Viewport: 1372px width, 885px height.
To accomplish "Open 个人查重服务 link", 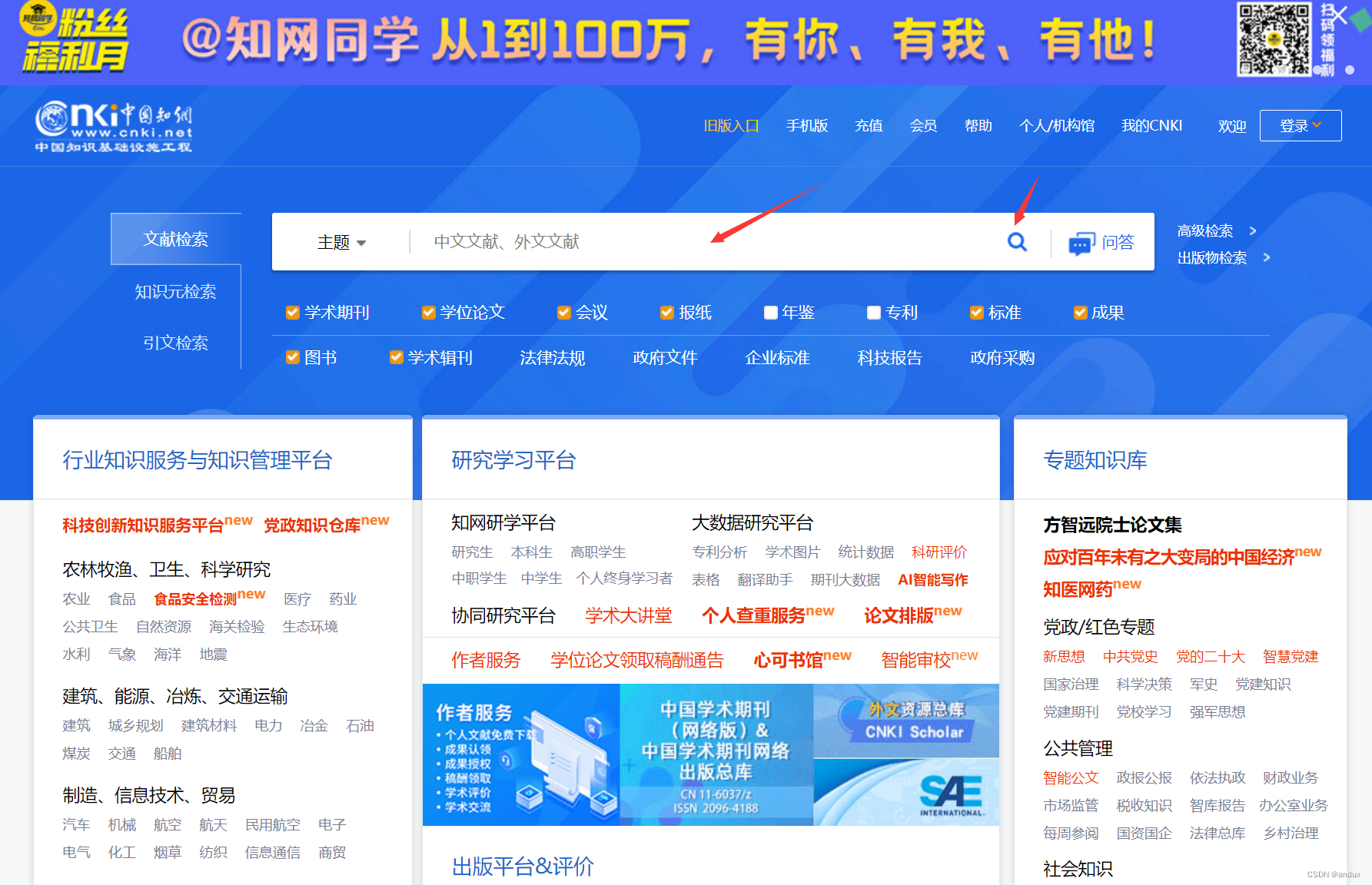I will 754,615.
